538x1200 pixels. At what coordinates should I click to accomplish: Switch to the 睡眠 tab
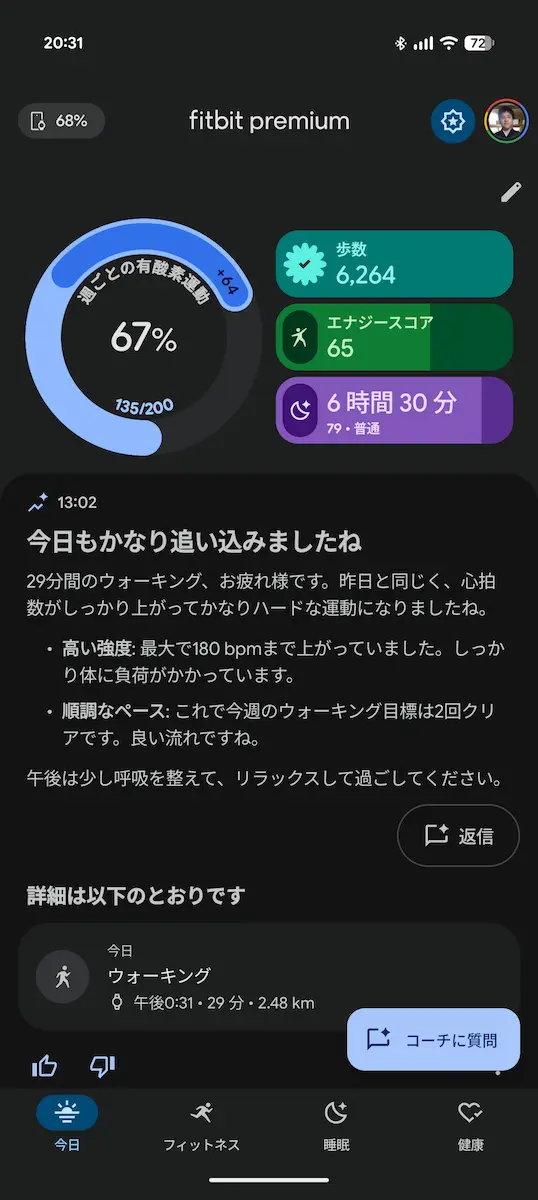tap(336, 1125)
